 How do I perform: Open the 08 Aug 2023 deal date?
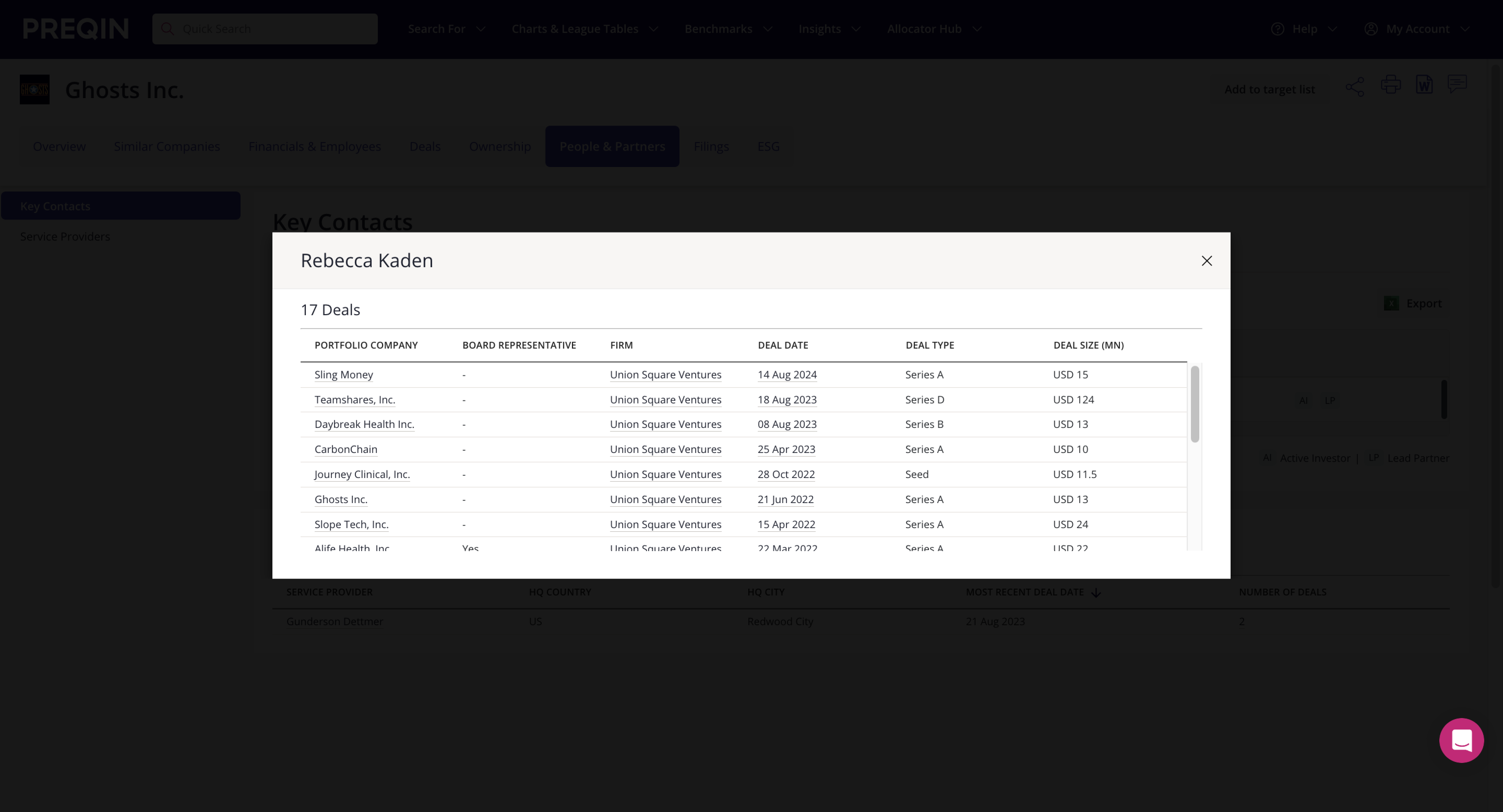[x=787, y=424]
